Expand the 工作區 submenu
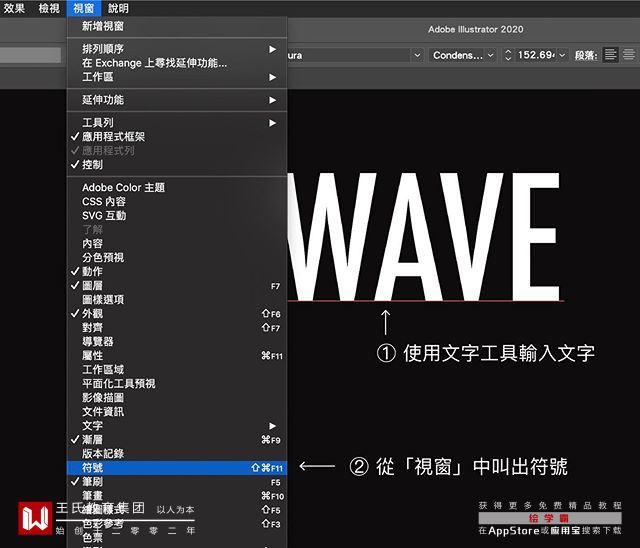The height and width of the screenshot is (548, 640). tap(177, 77)
